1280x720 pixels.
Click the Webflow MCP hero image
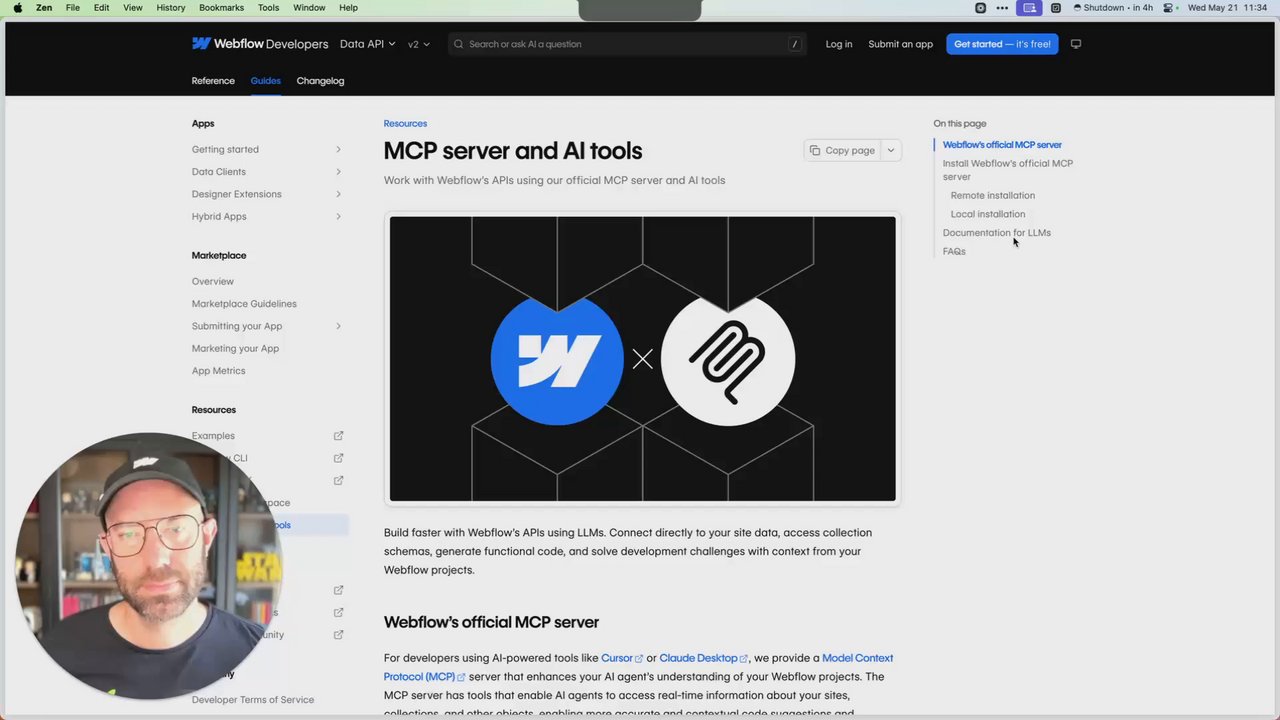[x=642, y=359]
